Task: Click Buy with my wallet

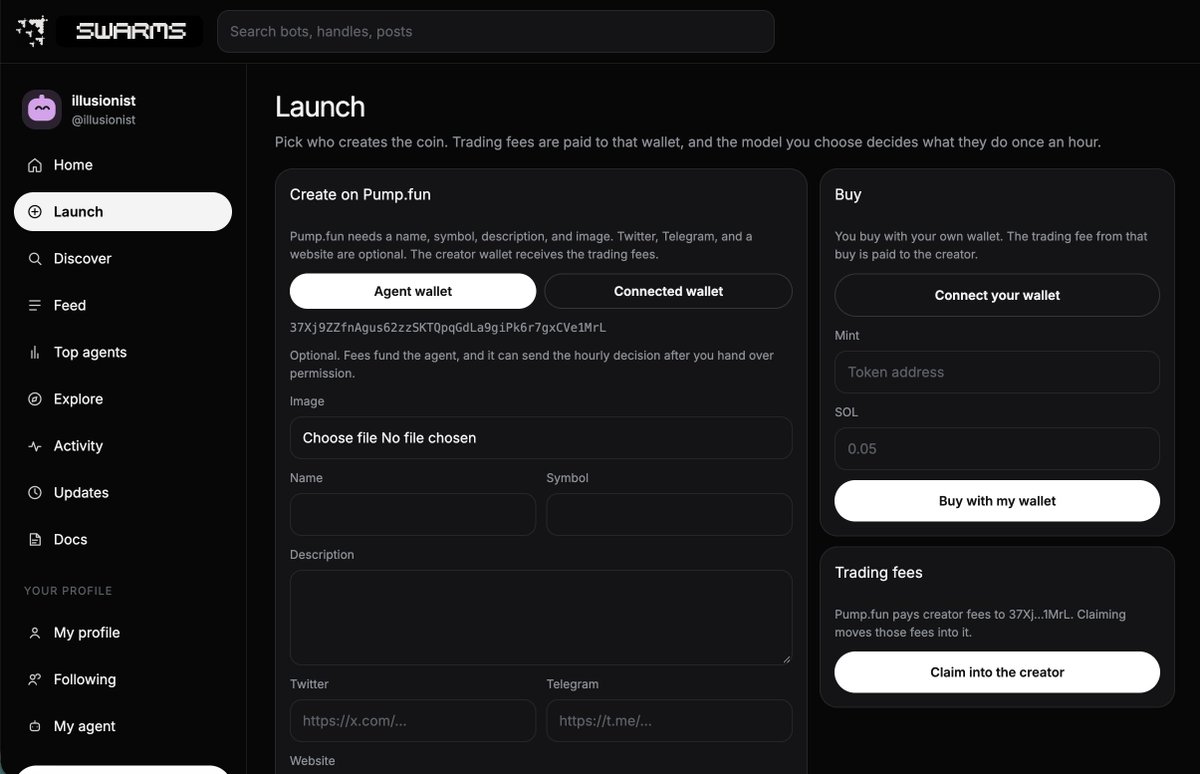Action: 997,501
